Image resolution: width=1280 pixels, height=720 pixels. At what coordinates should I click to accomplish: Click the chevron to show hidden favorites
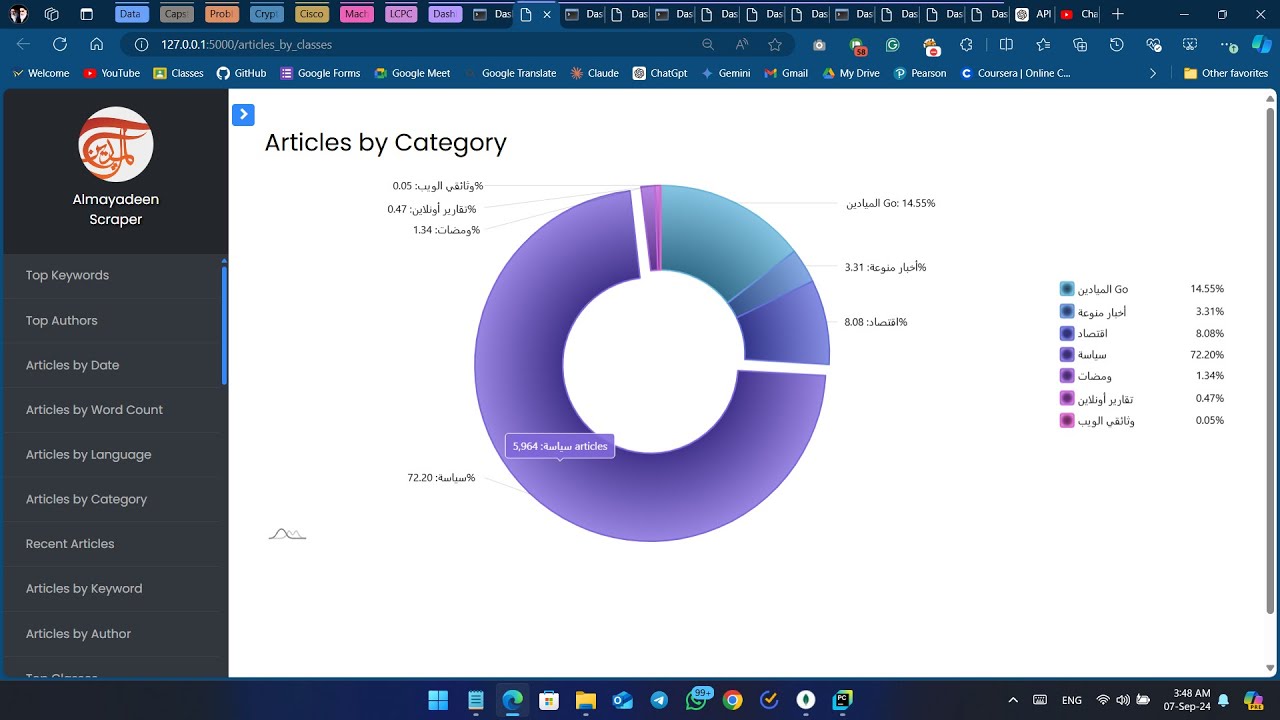(x=1153, y=72)
